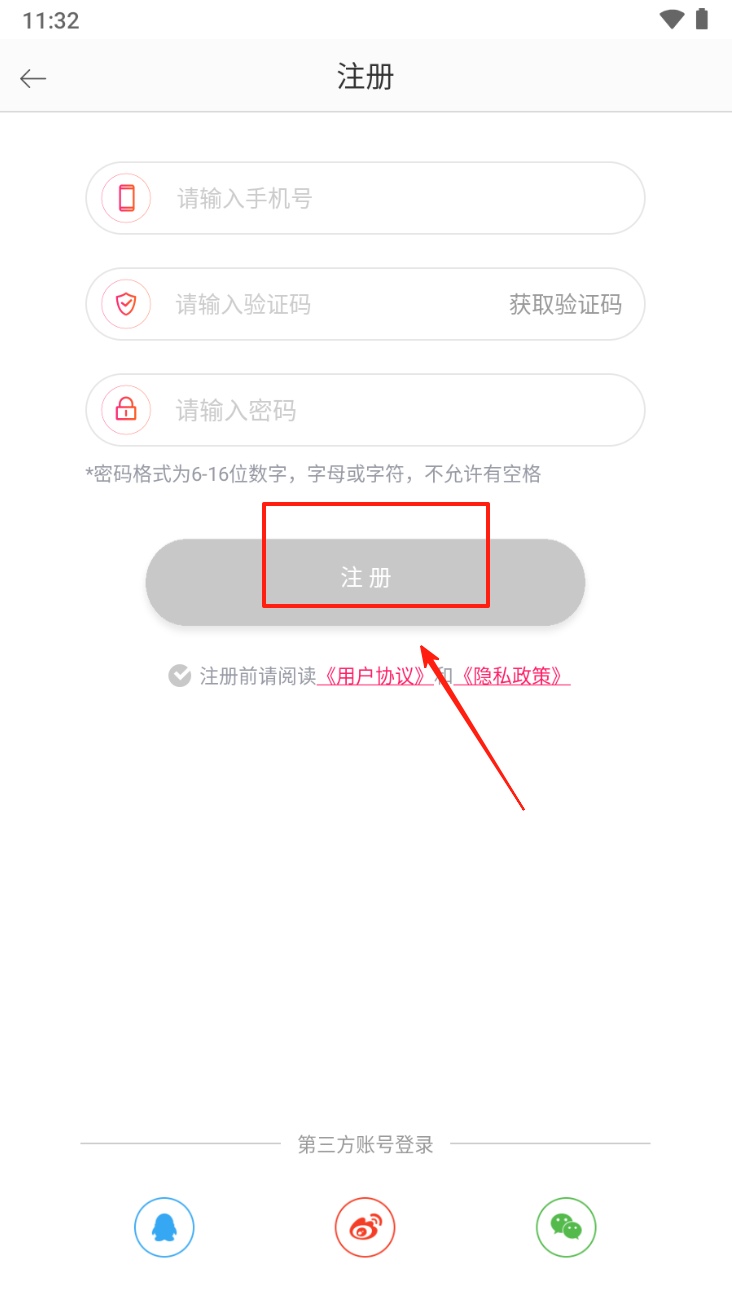Screen dimensions: 732x1304
Task: Toggle the agreement checkbox before 注册前请阅读
Action: pos(179,676)
